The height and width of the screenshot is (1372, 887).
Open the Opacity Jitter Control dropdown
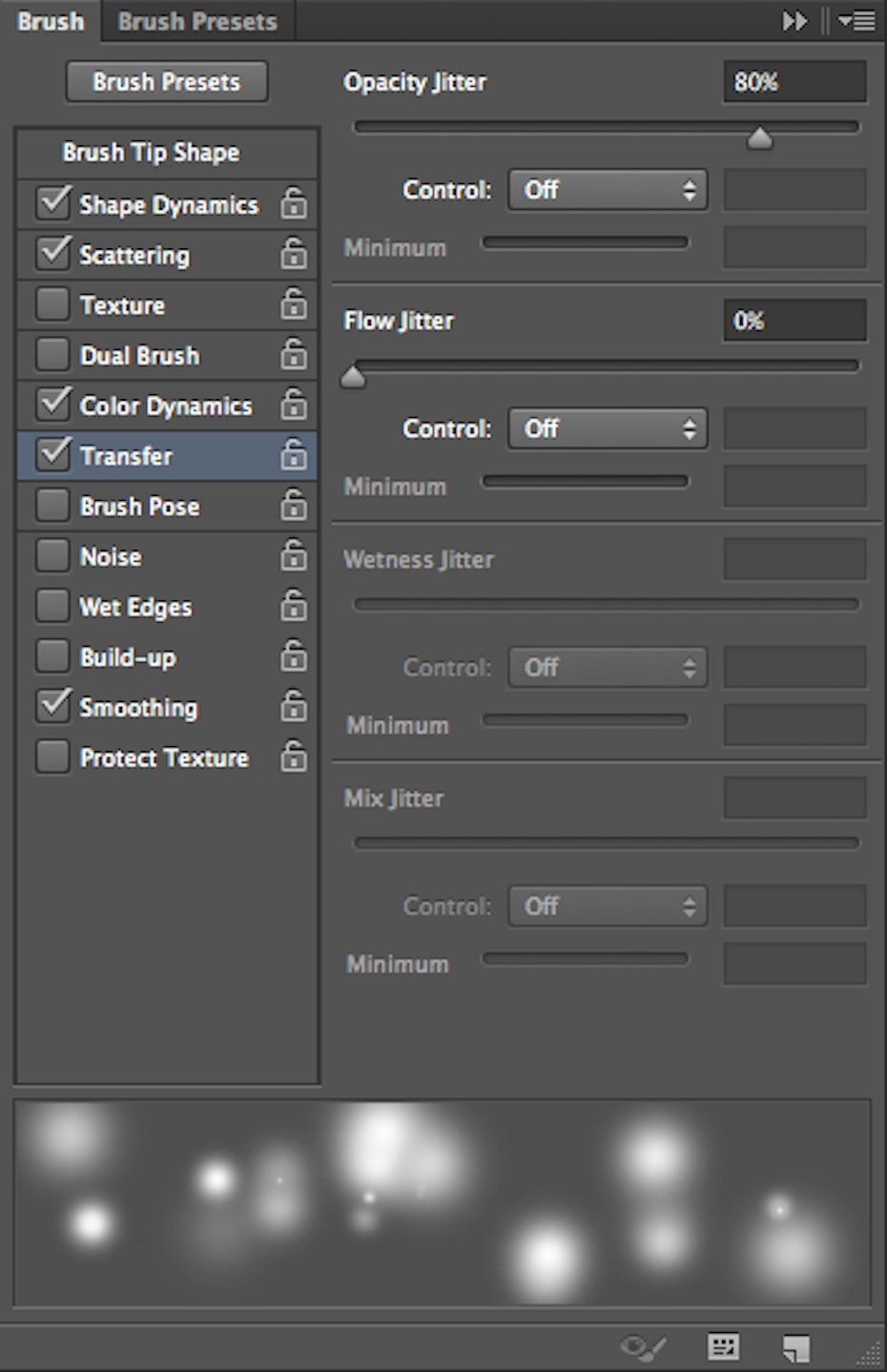click(609, 190)
